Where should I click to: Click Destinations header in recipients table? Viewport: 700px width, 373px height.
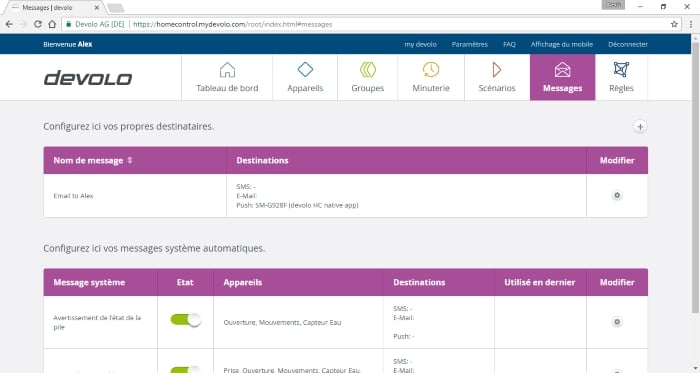pyautogui.click(x=262, y=160)
